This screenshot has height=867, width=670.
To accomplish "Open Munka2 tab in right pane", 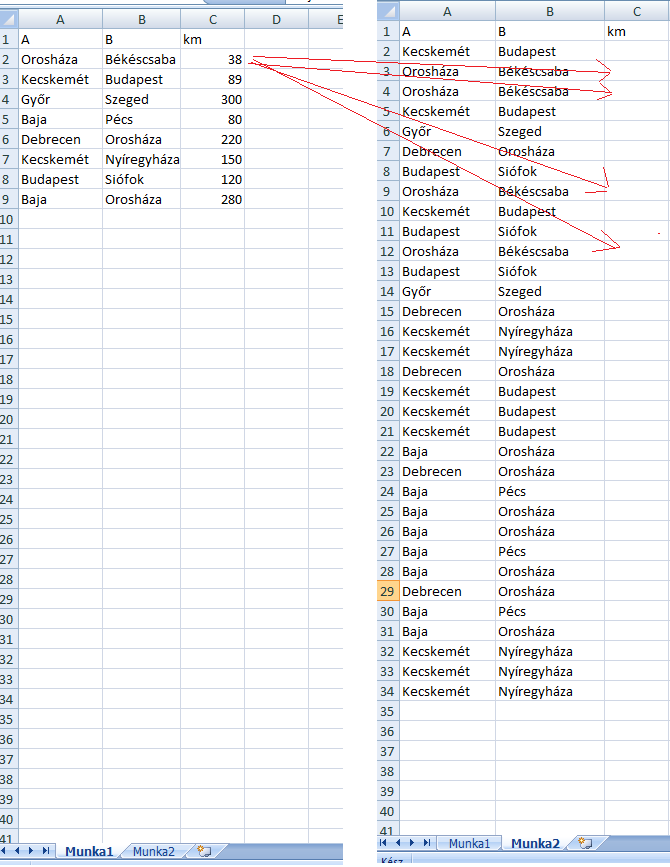I will click(x=535, y=843).
